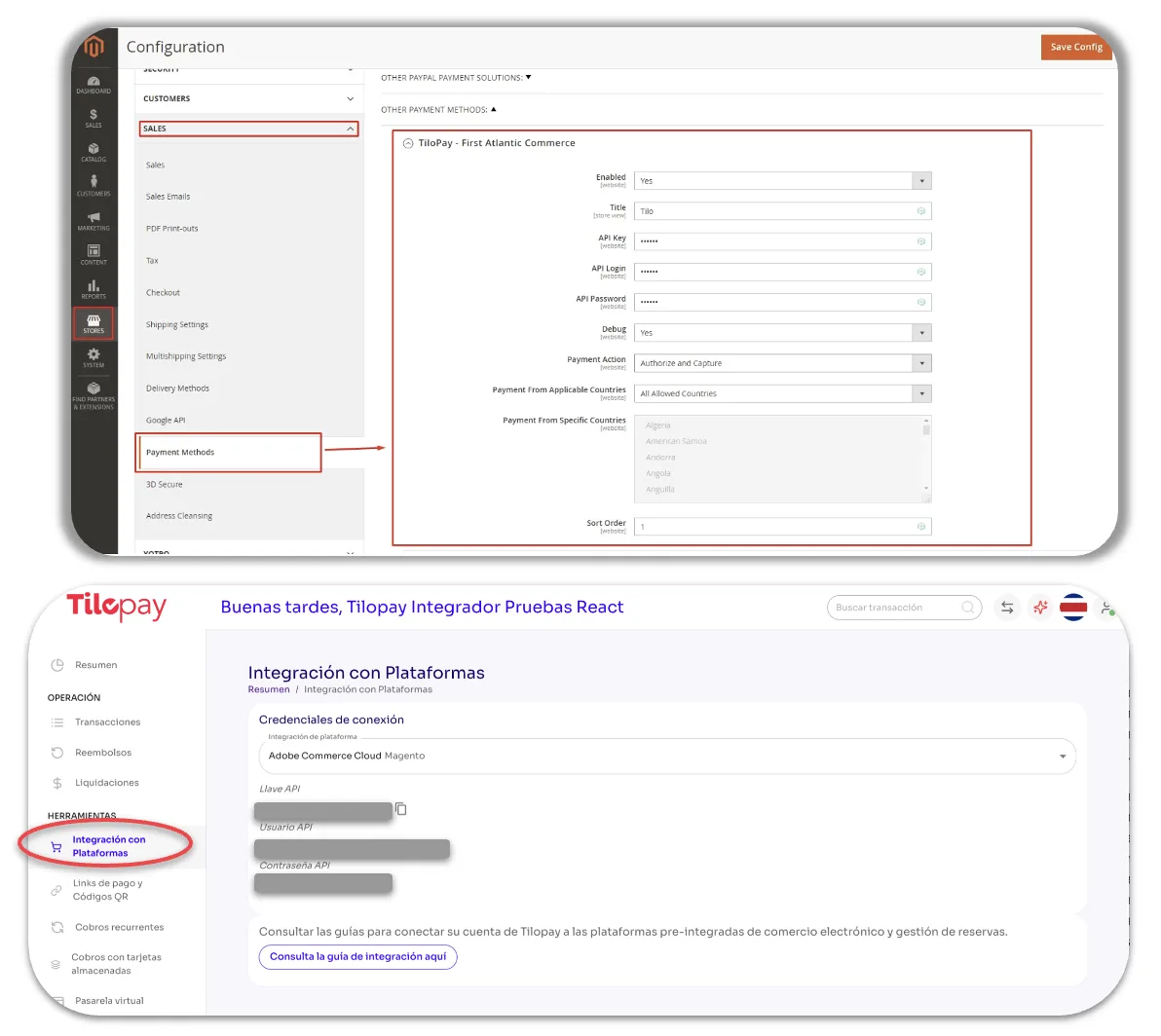1161x1036 pixels.
Task: Click the specific countries list scrollbar
Action: pos(925,455)
